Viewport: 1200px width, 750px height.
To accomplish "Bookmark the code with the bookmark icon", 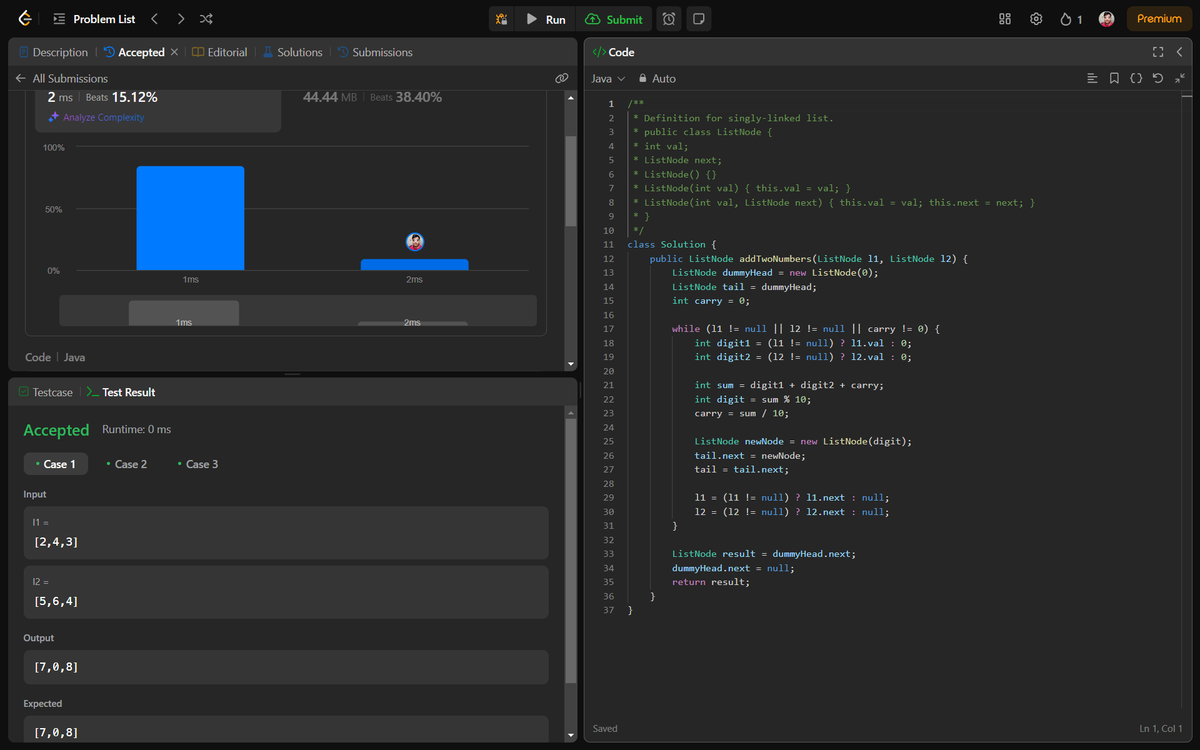I will coord(1114,78).
